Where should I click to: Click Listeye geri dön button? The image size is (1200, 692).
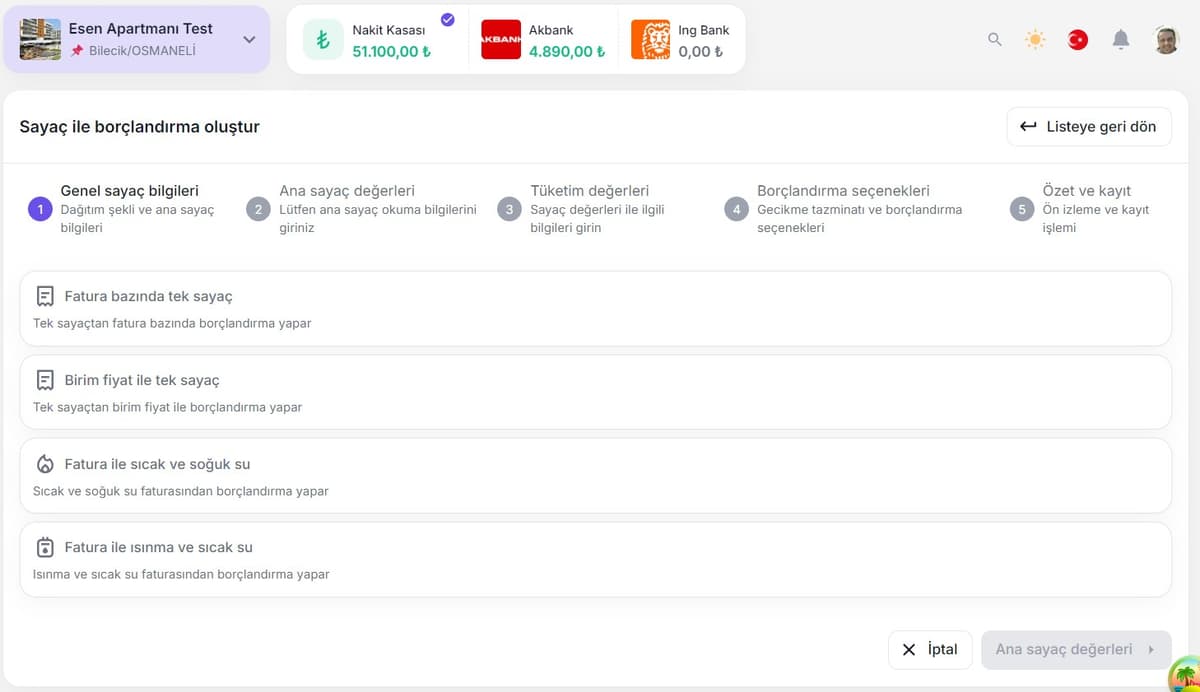click(x=1088, y=127)
